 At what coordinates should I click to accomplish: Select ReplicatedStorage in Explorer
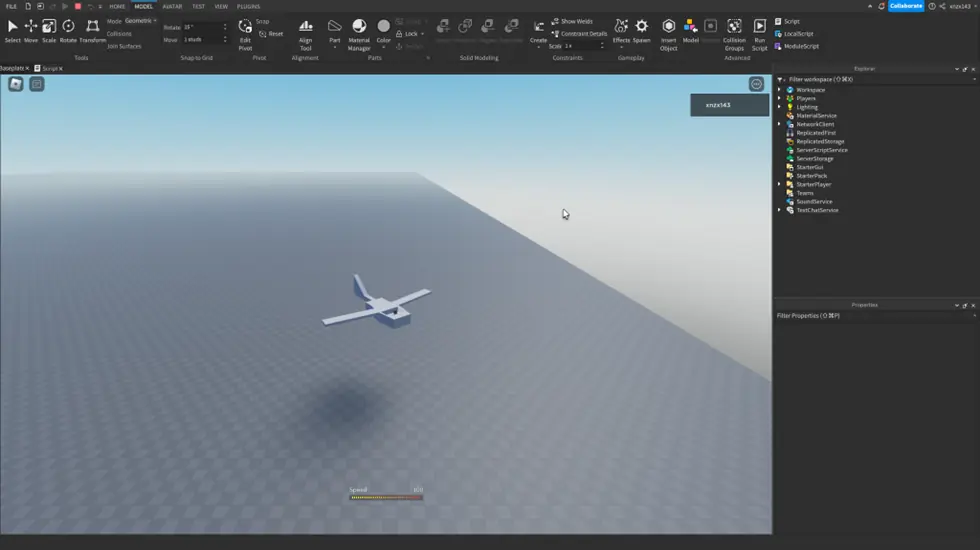point(820,141)
